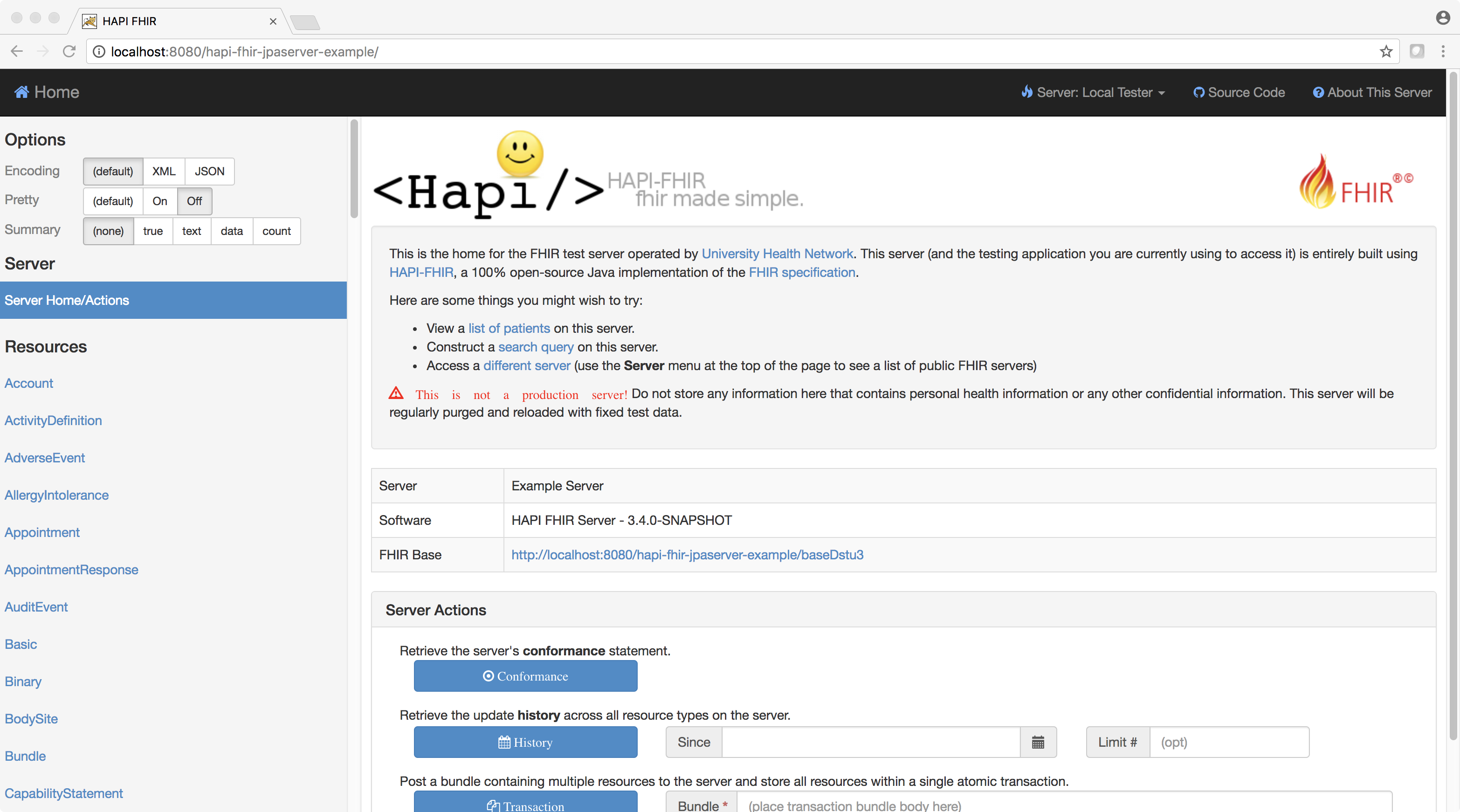The height and width of the screenshot is (812, 1460).
Task: Open the AppointmentResponse resource
Action: (x=71, y=570)
